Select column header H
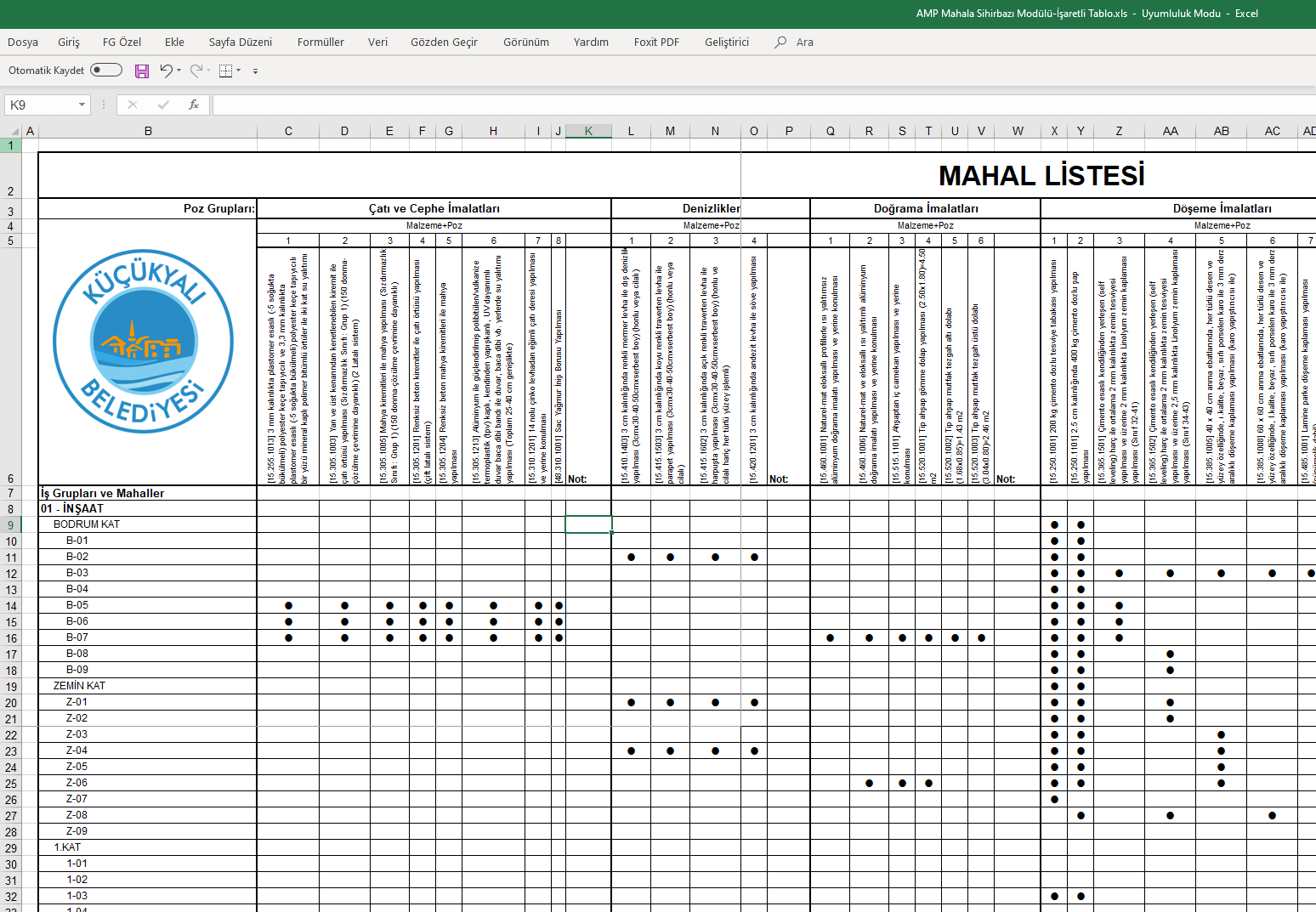The image size is (1316, 912). 493,131
